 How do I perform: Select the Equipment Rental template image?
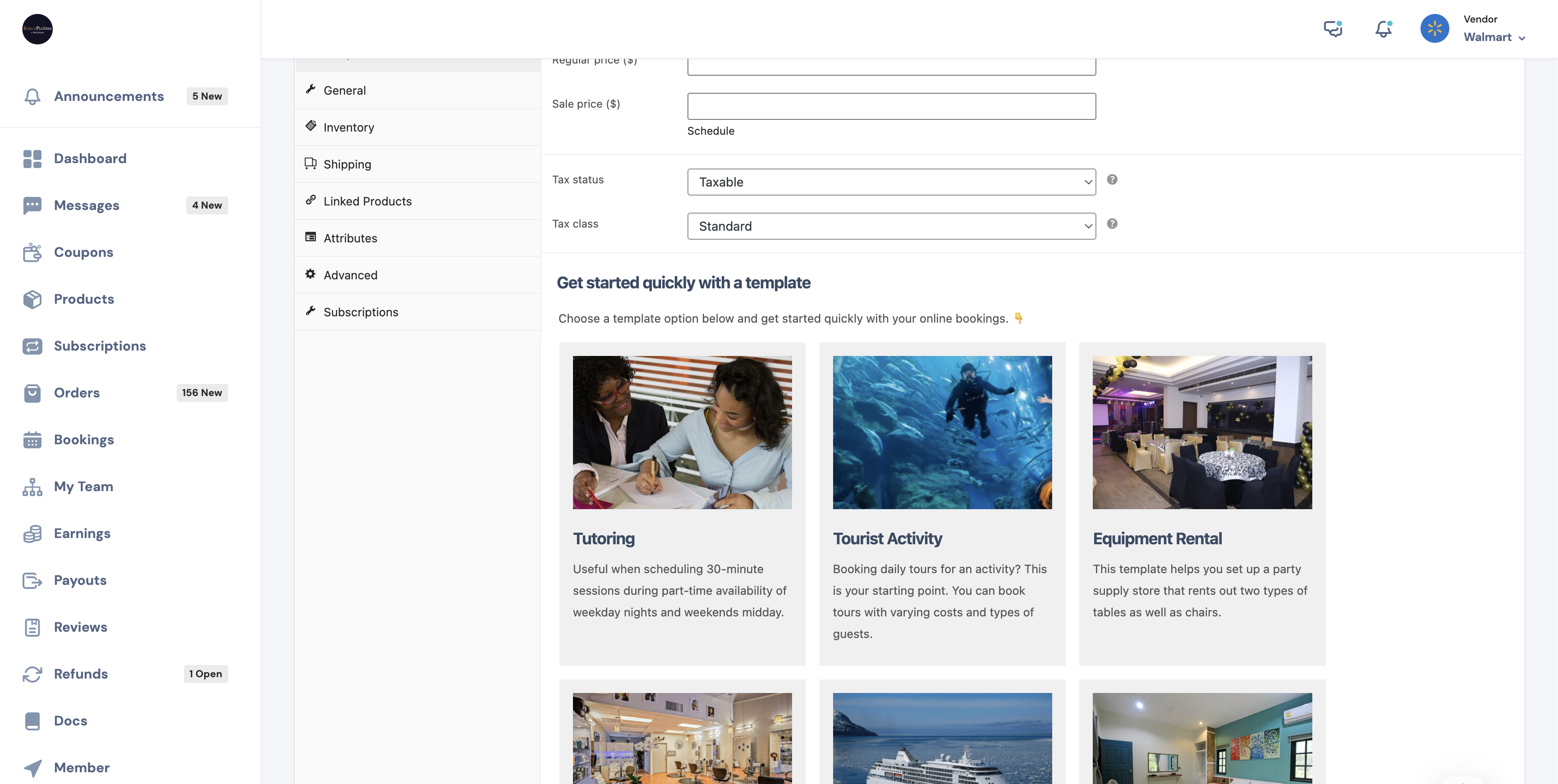click(1202, 432)
